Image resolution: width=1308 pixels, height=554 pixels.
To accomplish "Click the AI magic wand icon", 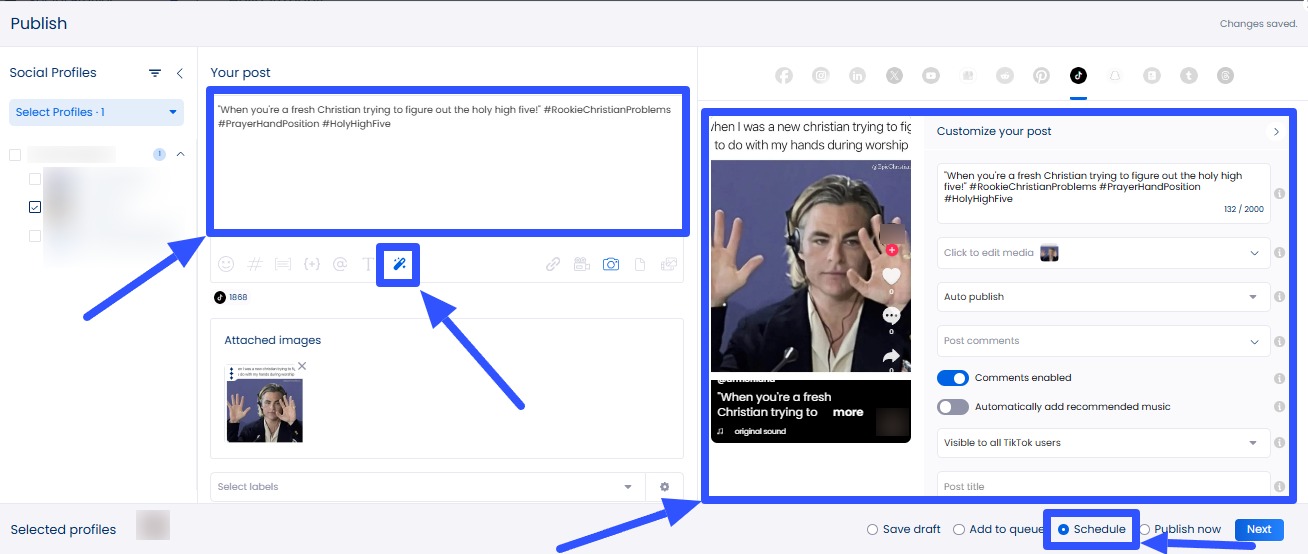I will click(398, 265).
